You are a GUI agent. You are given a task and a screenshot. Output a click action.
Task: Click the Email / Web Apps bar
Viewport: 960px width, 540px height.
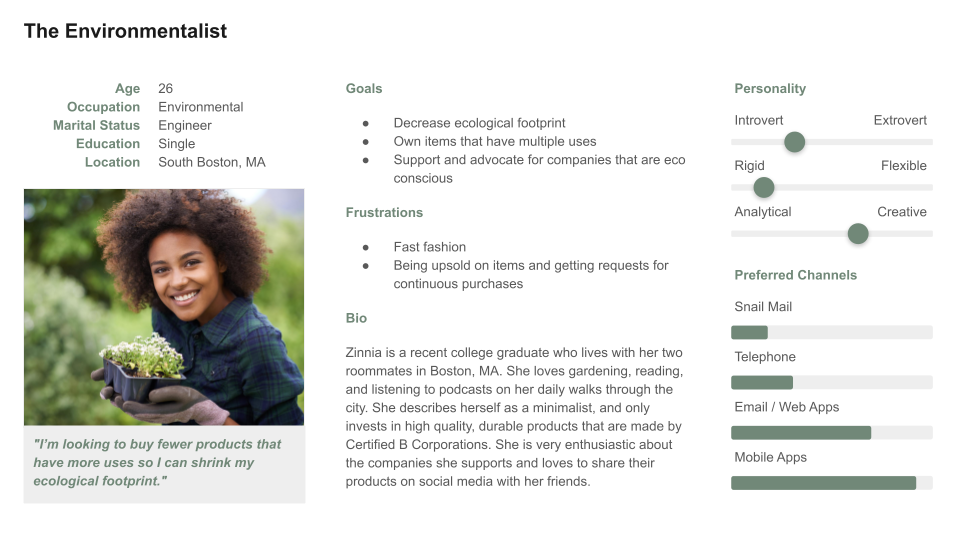point(831,433)
